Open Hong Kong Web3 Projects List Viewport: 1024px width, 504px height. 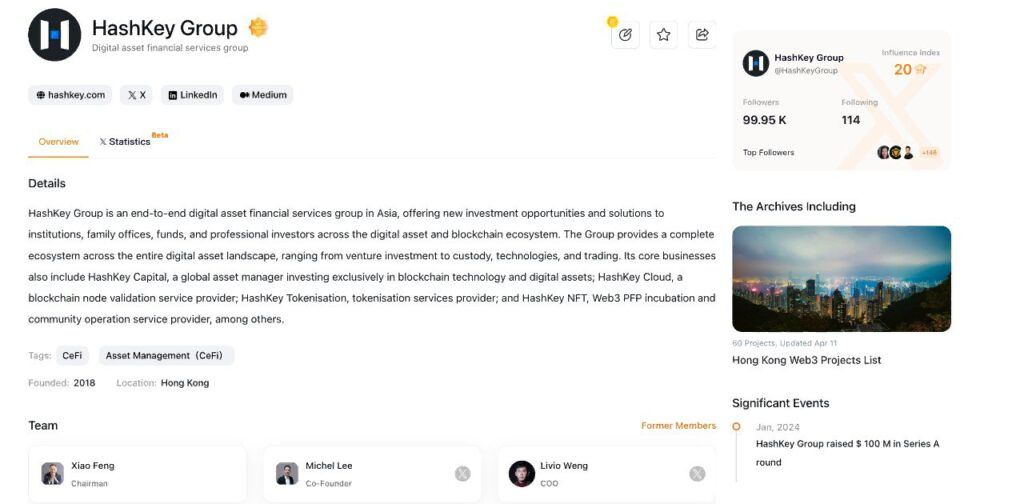(807, 360)
